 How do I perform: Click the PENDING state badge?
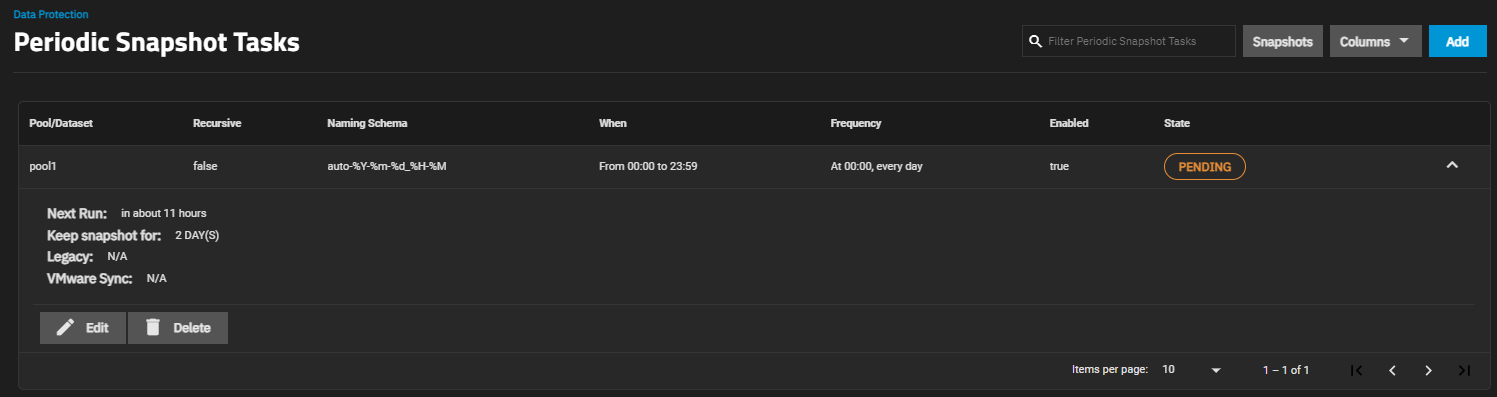[1204, 167]
